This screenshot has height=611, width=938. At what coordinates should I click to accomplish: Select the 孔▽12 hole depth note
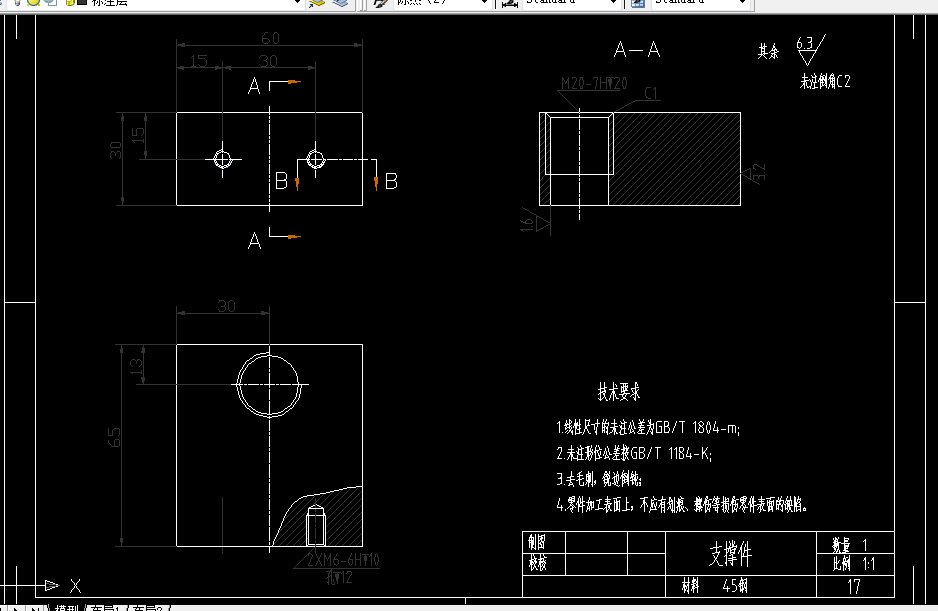click(x=339, y=577)
